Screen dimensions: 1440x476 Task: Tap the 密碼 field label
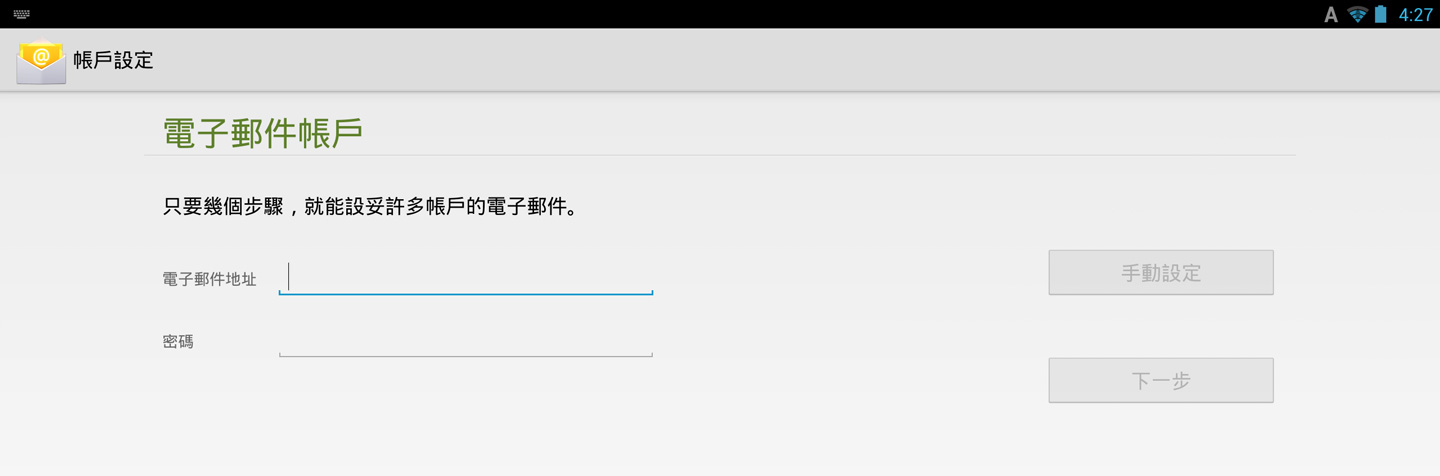(x=178, y=341)
